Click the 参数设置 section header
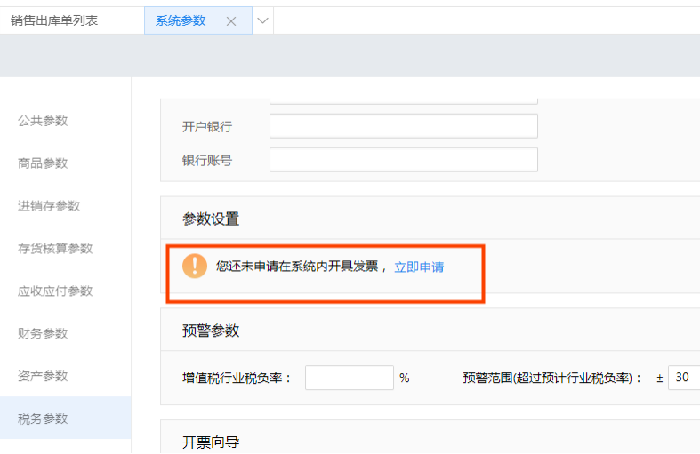The height and width of the screenshot is (454, 700). tap(210, 218)
